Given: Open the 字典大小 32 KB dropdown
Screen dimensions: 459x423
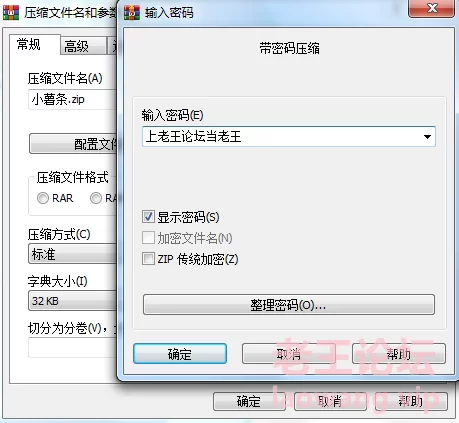Looking at the screenshot, I should click(73, 301).
